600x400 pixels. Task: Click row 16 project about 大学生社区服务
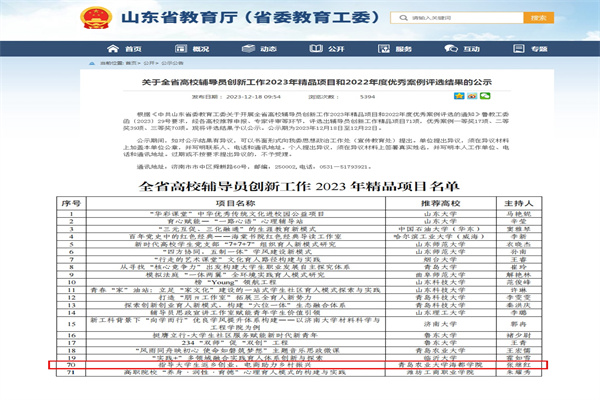click(x=235, y=335)
